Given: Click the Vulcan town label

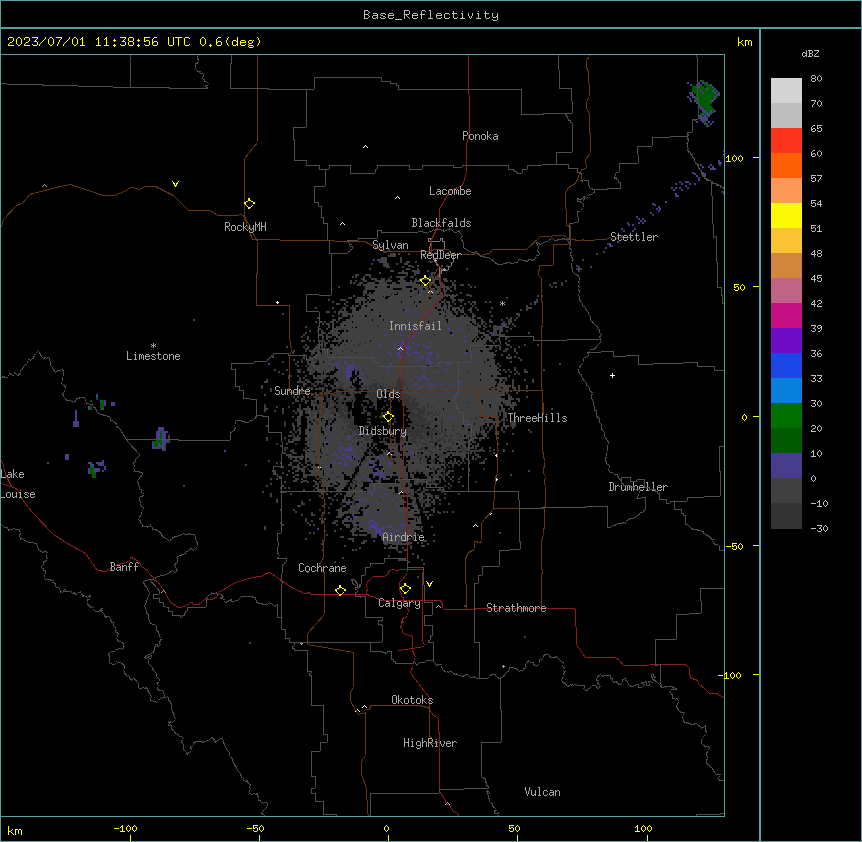Looking at the screenshot, I should click(542, 792).
